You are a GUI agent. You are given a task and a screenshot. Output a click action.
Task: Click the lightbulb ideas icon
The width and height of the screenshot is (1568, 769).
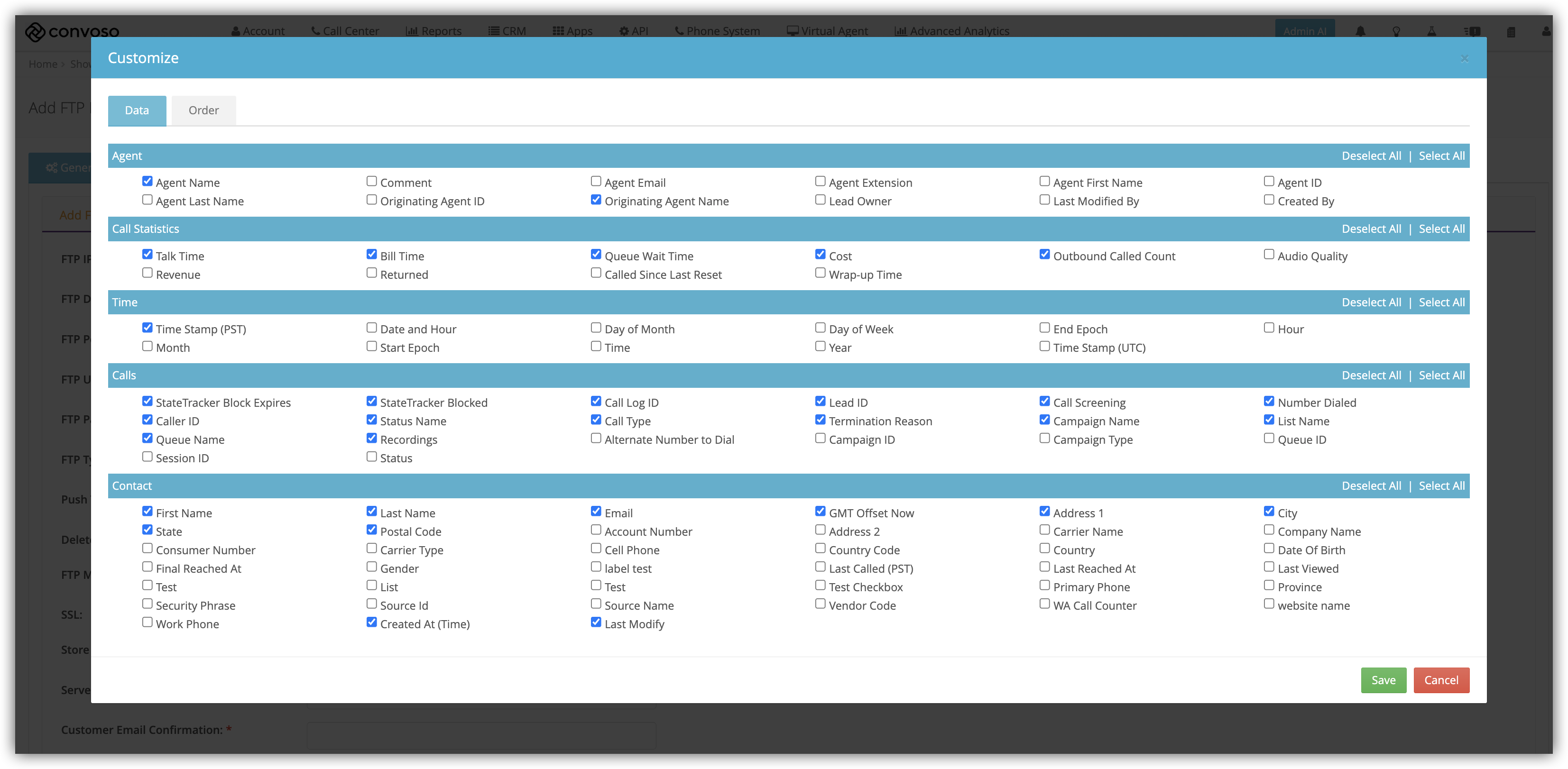[x=1396, y=31]
